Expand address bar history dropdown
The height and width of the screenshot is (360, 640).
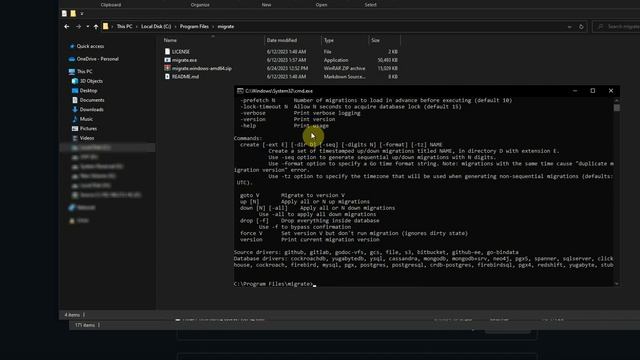(569, 27)
